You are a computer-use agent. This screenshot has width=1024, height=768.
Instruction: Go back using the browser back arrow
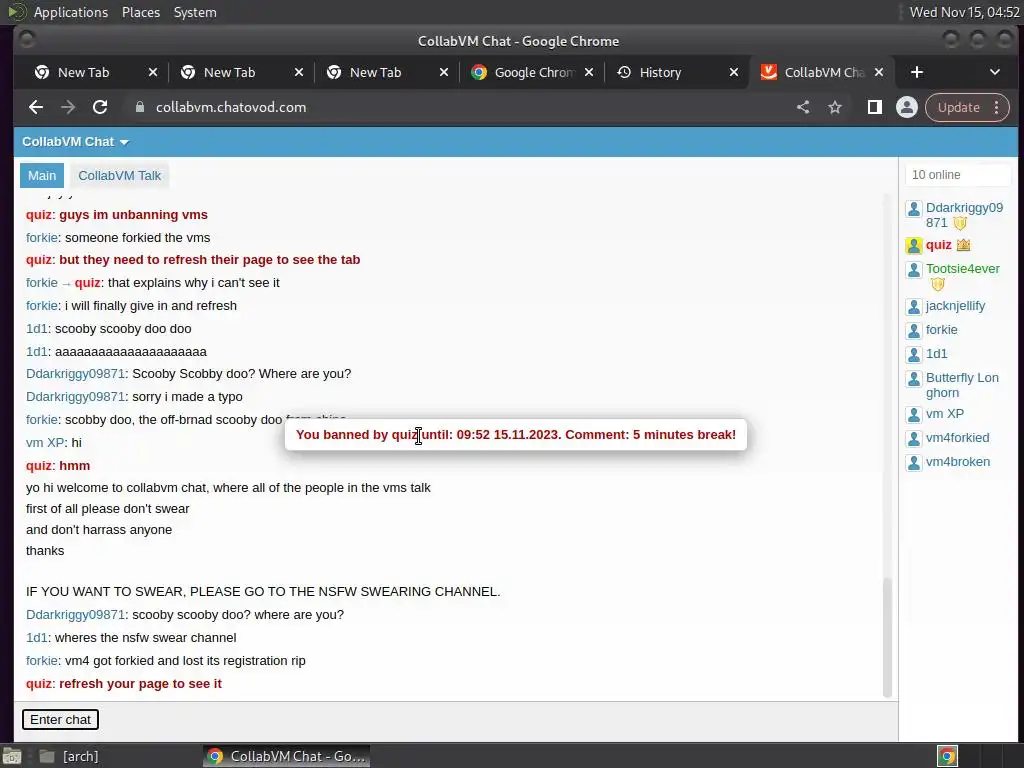[x=36, y=107]
